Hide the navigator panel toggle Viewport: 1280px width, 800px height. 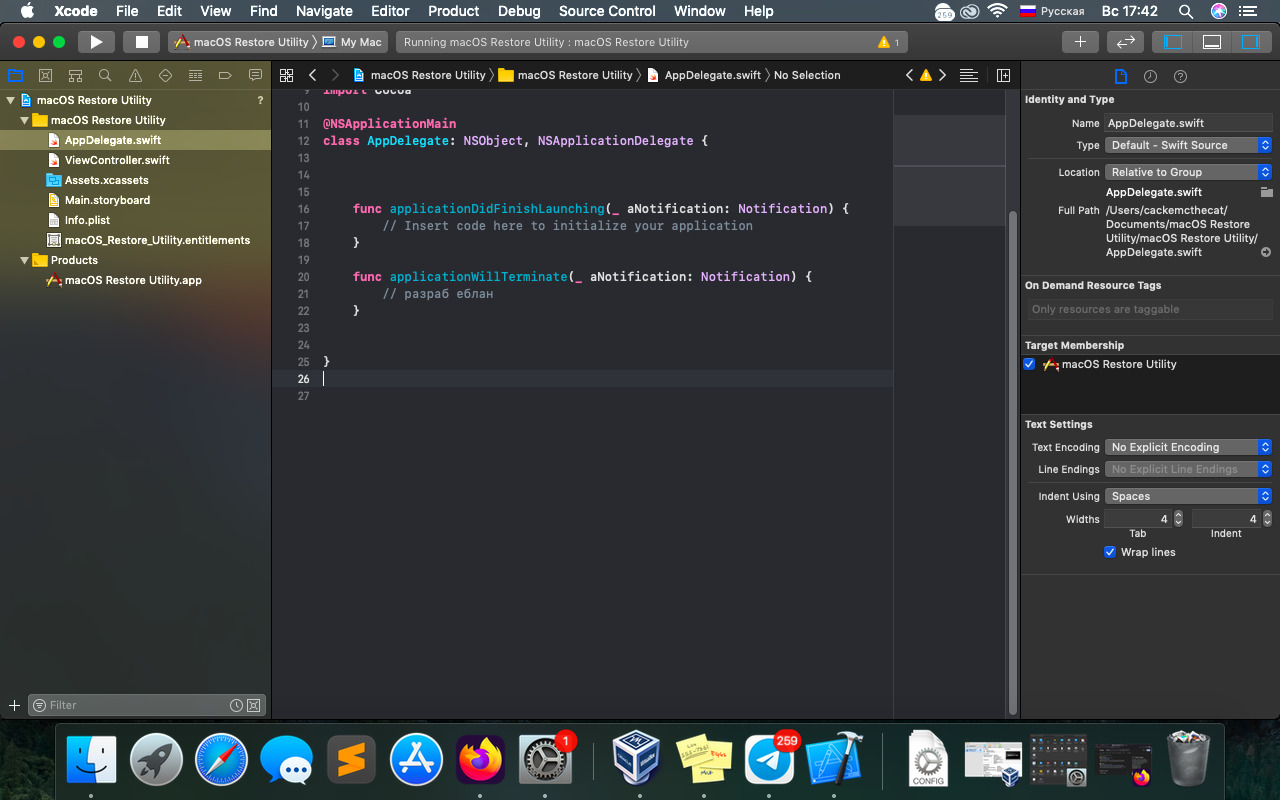coord(1173,42)
